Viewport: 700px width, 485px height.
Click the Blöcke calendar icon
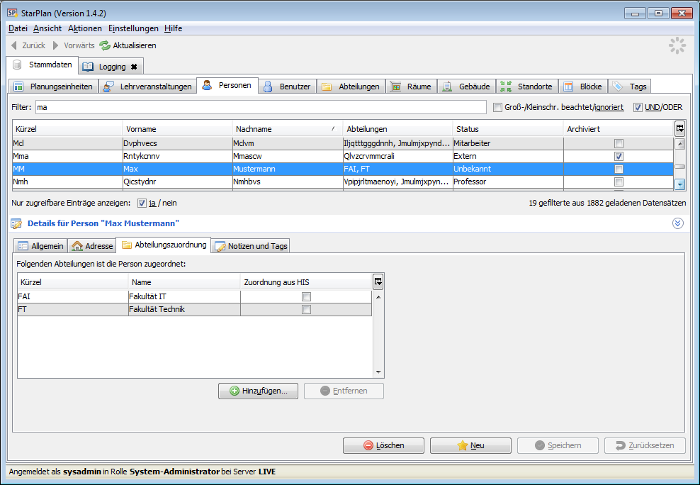568,87
